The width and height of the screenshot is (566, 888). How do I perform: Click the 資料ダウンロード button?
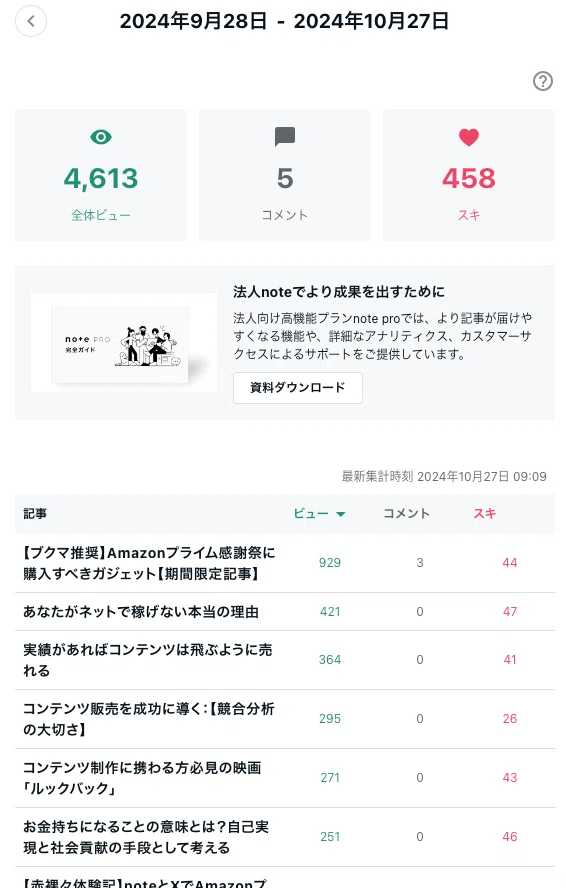(297, 388)
